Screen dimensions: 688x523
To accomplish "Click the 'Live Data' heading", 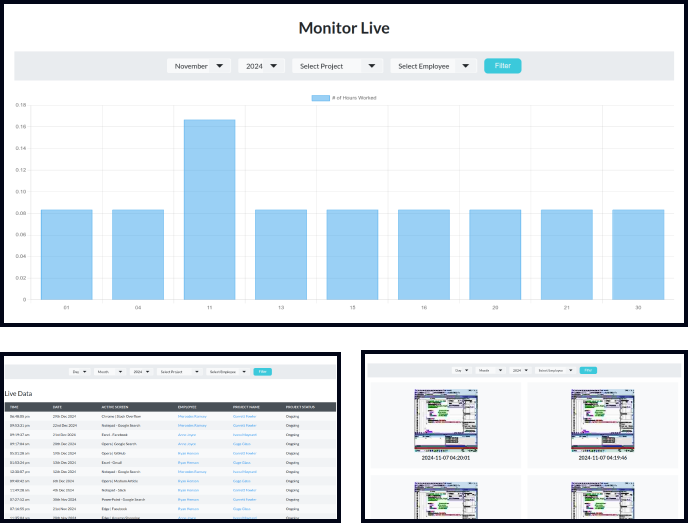I will tap(18, 394).
